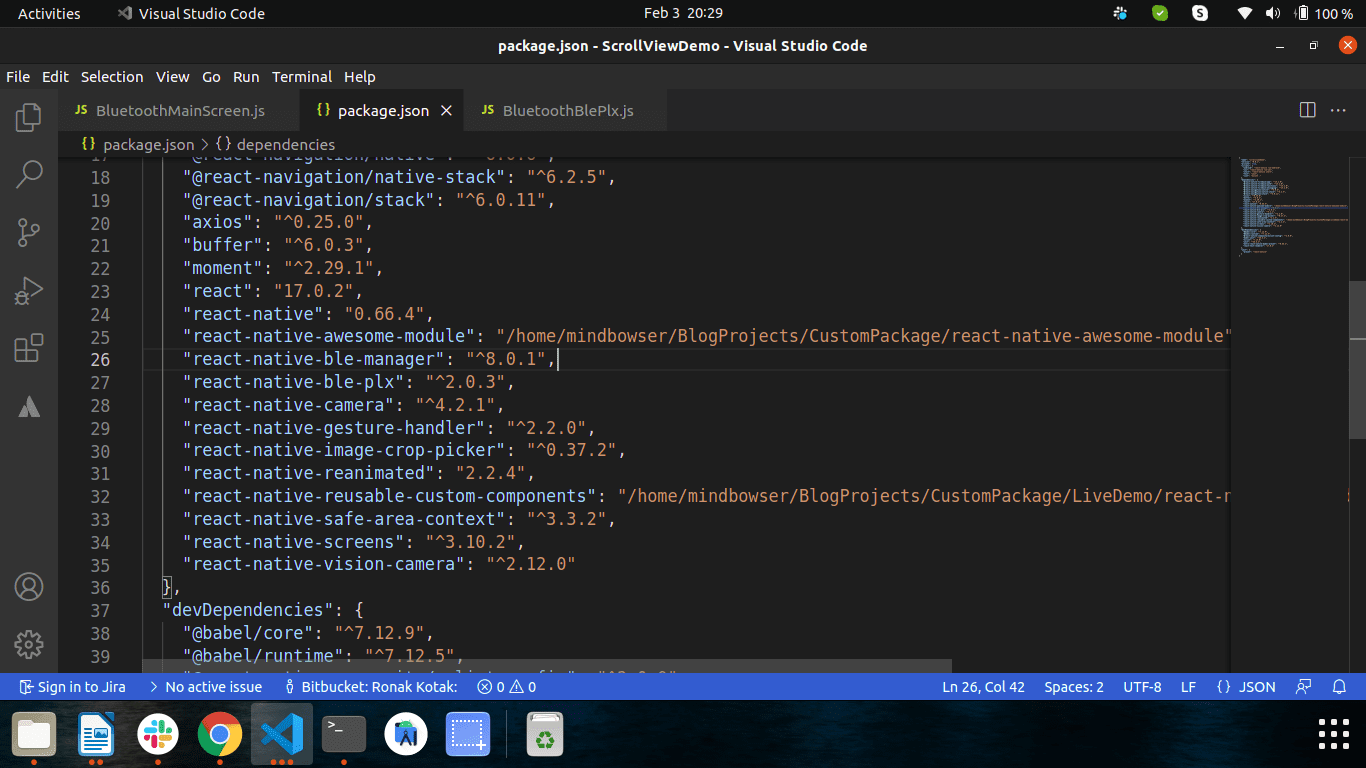
Task: Open the editor More Actions ellipsis
Action: pyautogui.click(x=1338, y=110)
